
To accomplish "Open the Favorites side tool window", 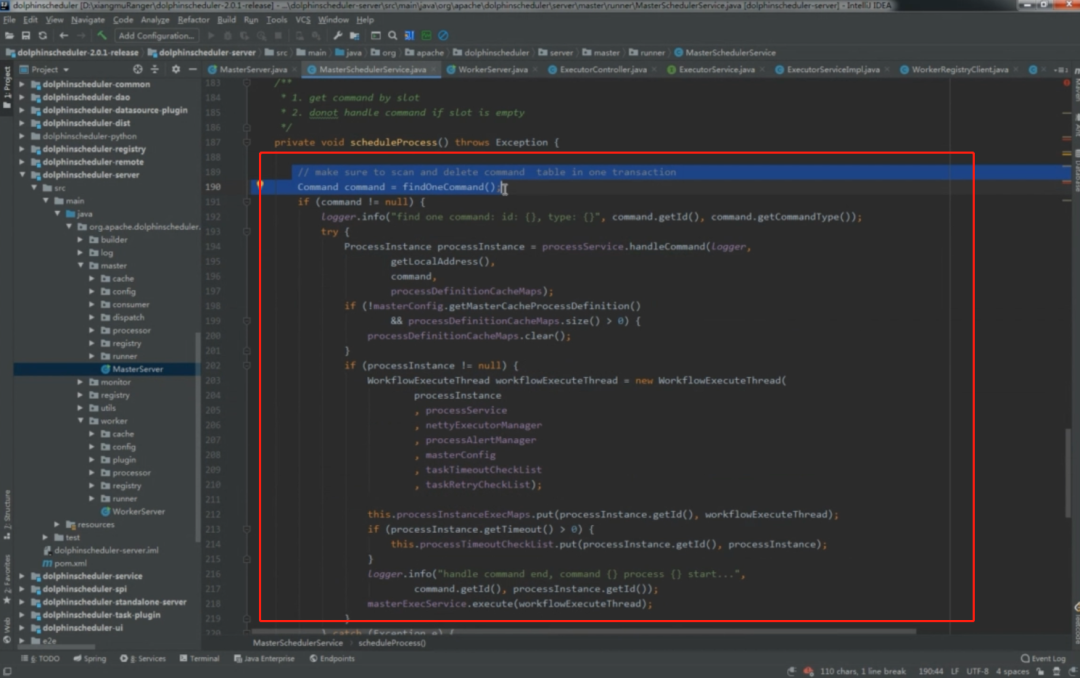I will click(x=7, y=577).
